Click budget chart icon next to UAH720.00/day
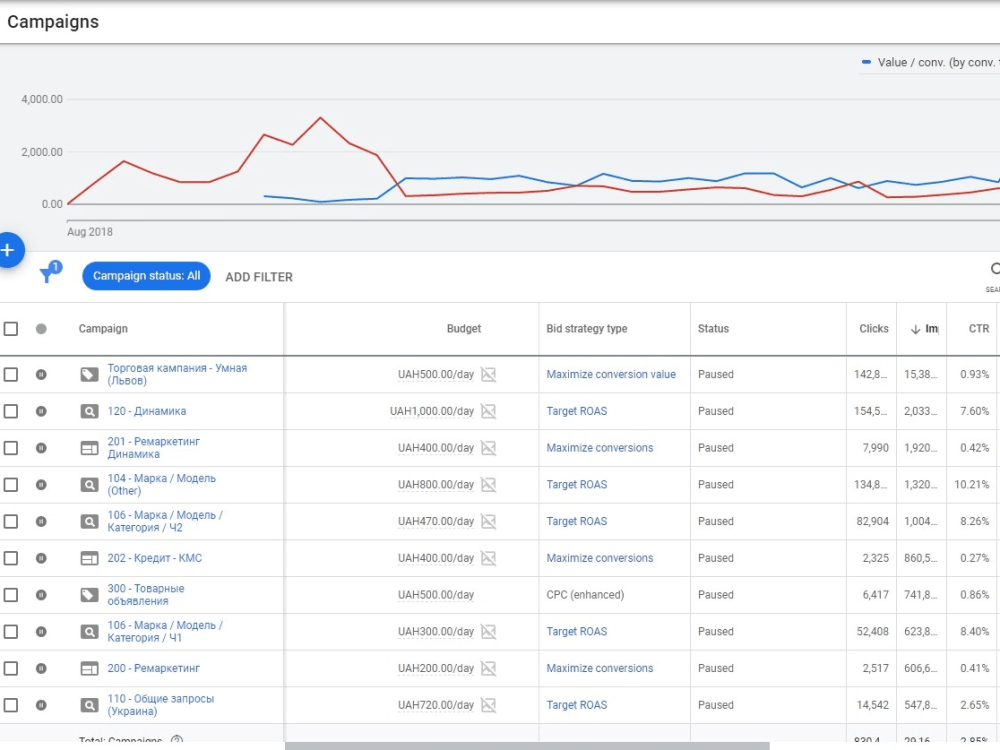The width and height of the screenshot is (1000, 750). coord(489,705)
